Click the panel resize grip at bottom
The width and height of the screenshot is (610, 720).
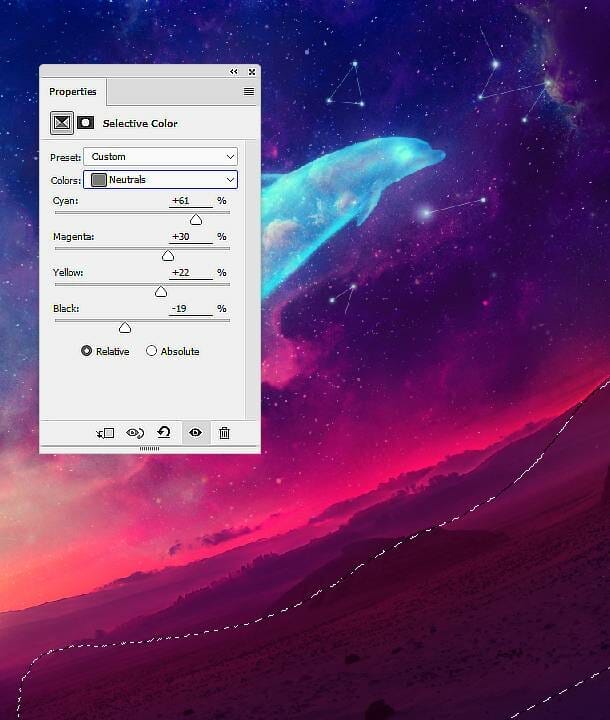tap(150, 448)
